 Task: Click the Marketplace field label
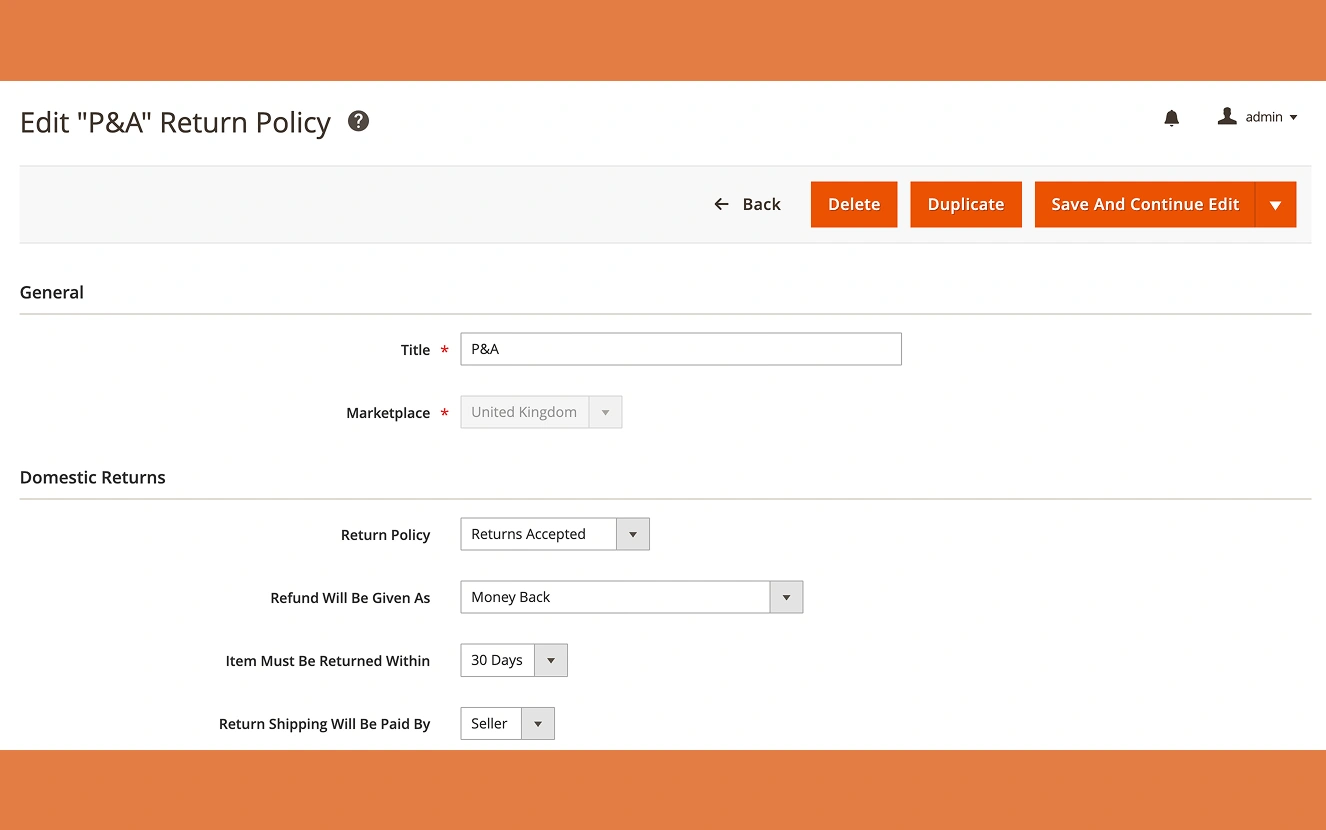(388, 413)
